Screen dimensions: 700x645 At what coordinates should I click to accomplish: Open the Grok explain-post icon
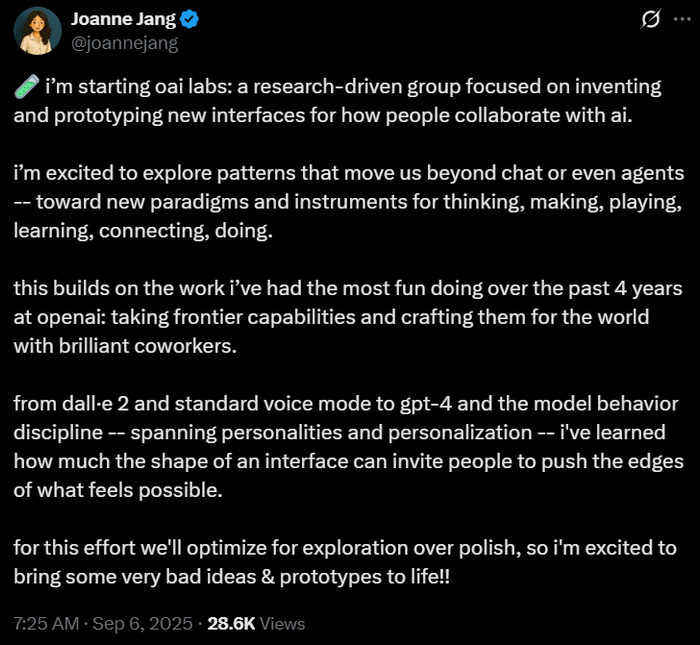650,20
